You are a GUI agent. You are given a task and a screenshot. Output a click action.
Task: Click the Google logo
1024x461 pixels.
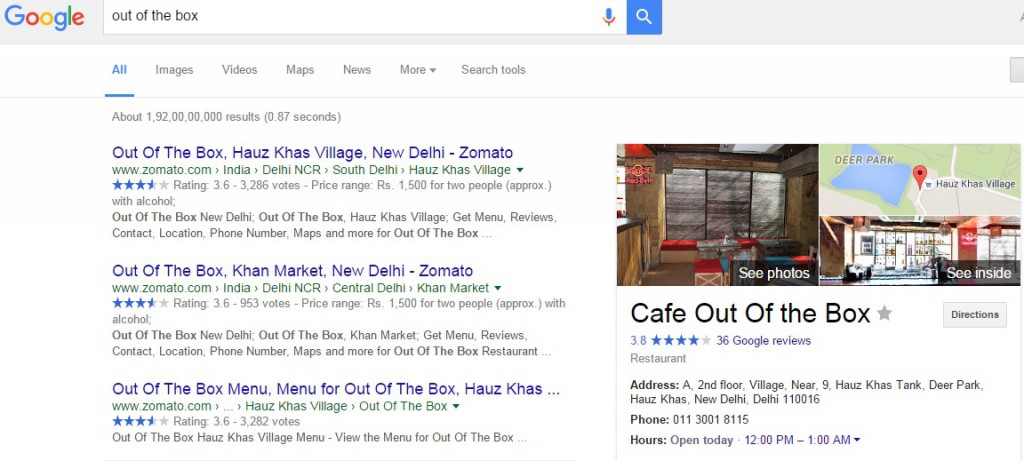(x=44, y=17)
